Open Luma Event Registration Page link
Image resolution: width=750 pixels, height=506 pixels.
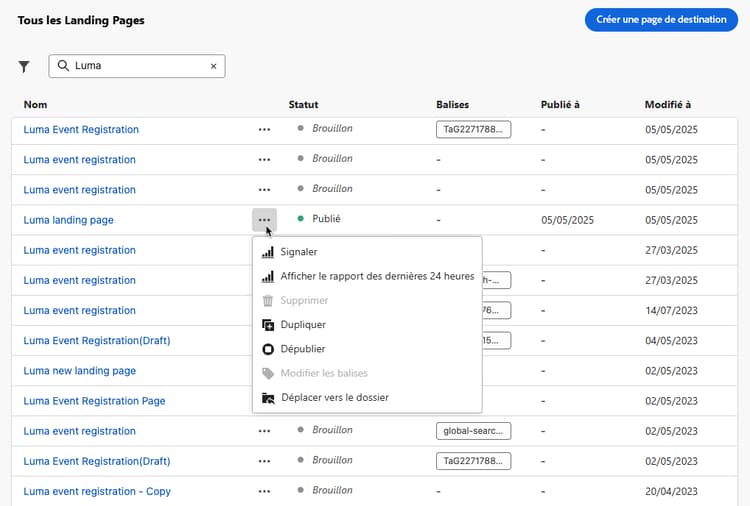pyautogui.click(x=95, y=401)
